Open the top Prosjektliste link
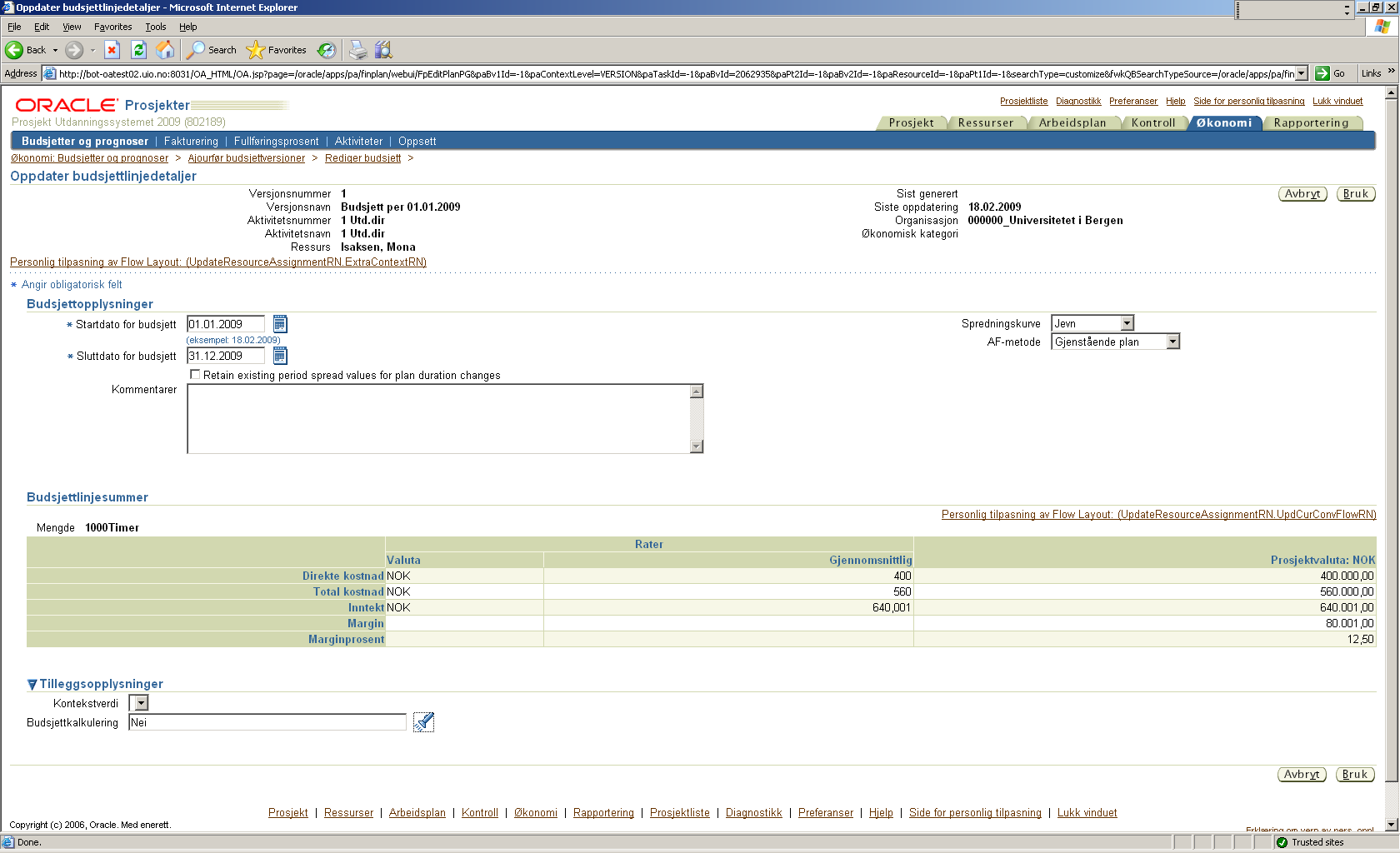 click(1023, 101)
